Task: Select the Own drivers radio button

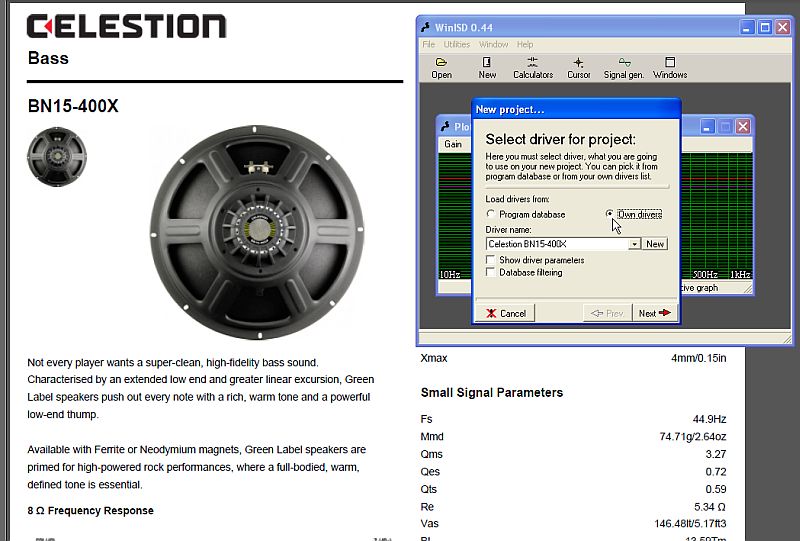Action: pos(610,214)
